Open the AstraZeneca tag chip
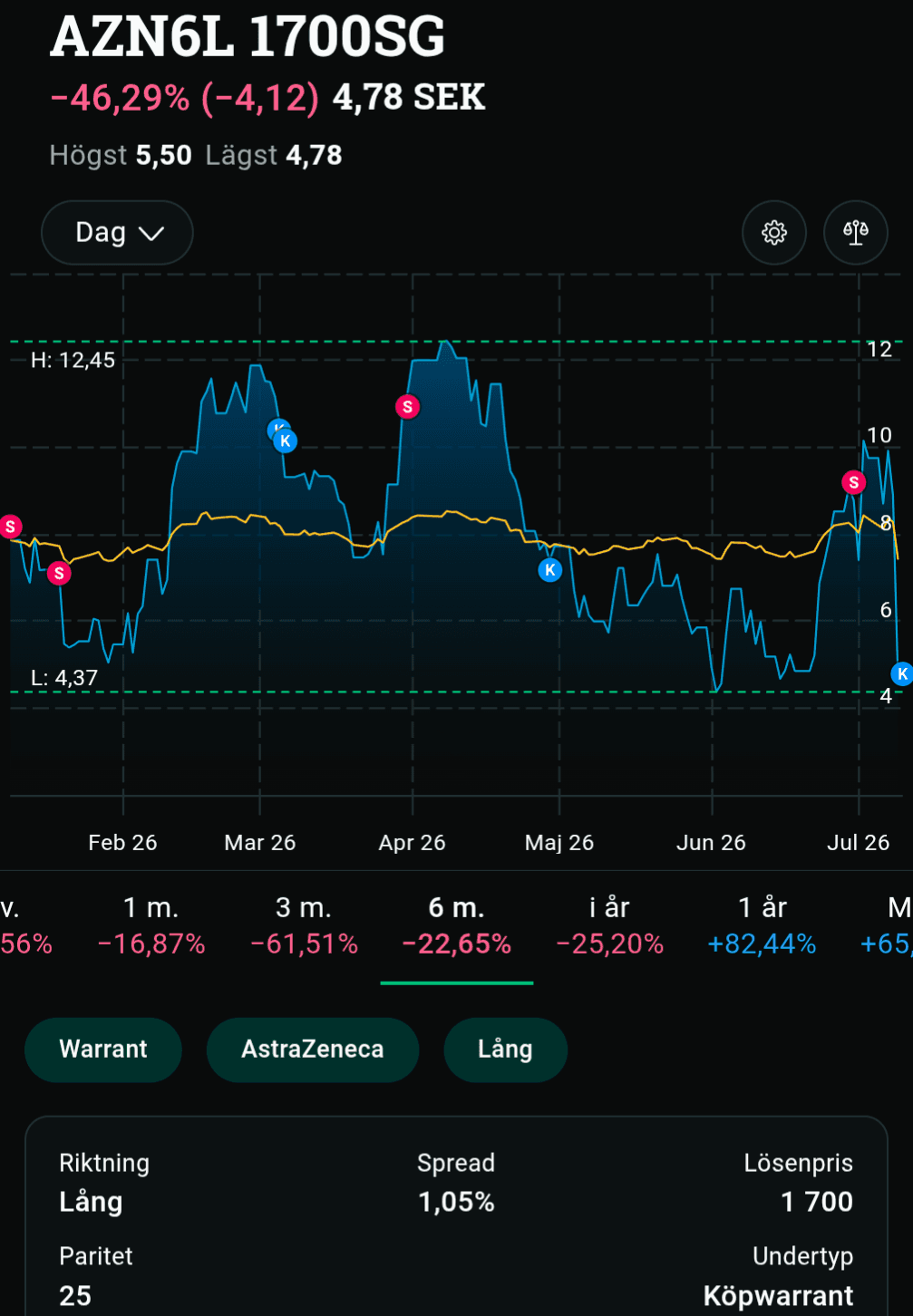 313,1050
